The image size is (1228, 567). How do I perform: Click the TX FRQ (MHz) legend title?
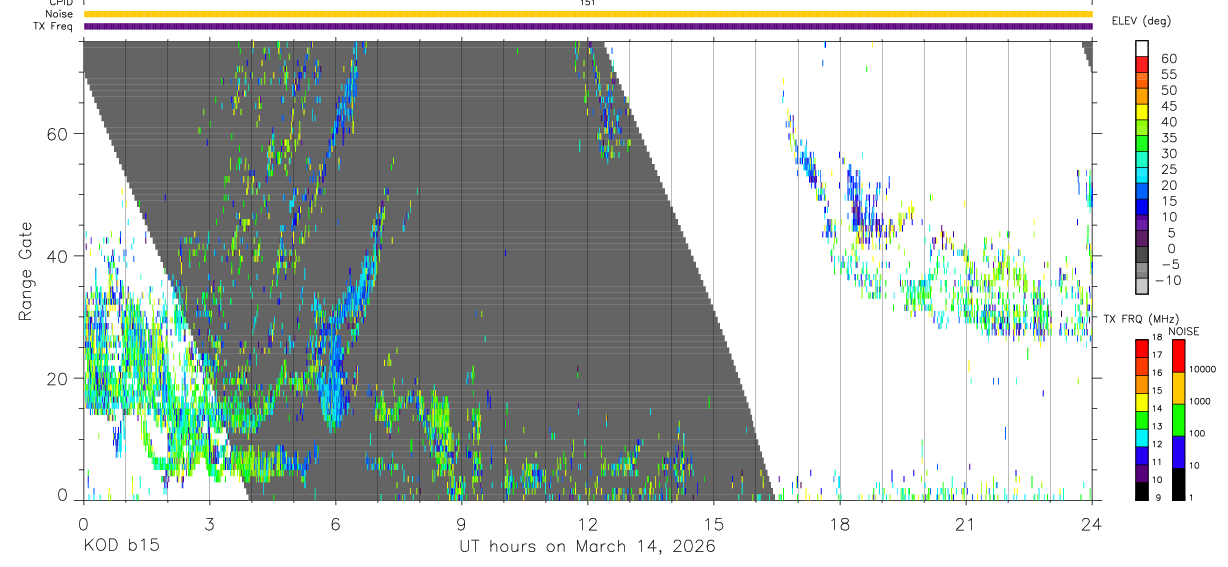1142,319
